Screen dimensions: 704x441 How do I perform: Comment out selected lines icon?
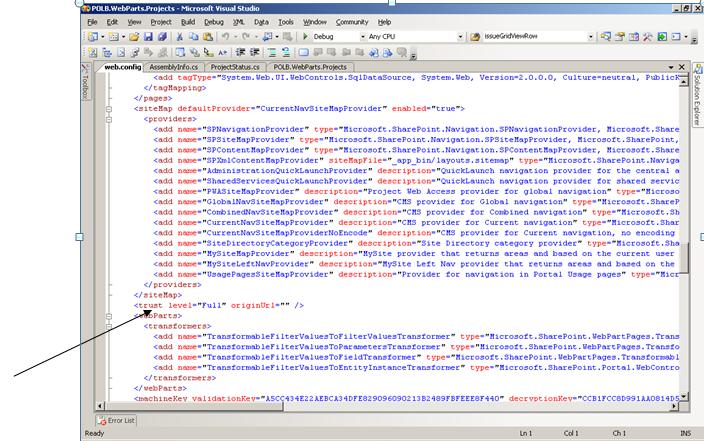272,53
